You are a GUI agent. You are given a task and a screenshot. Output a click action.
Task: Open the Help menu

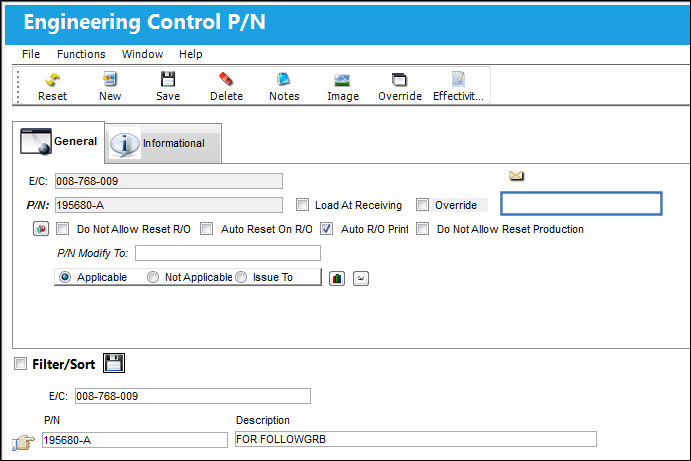click(190, 54)
